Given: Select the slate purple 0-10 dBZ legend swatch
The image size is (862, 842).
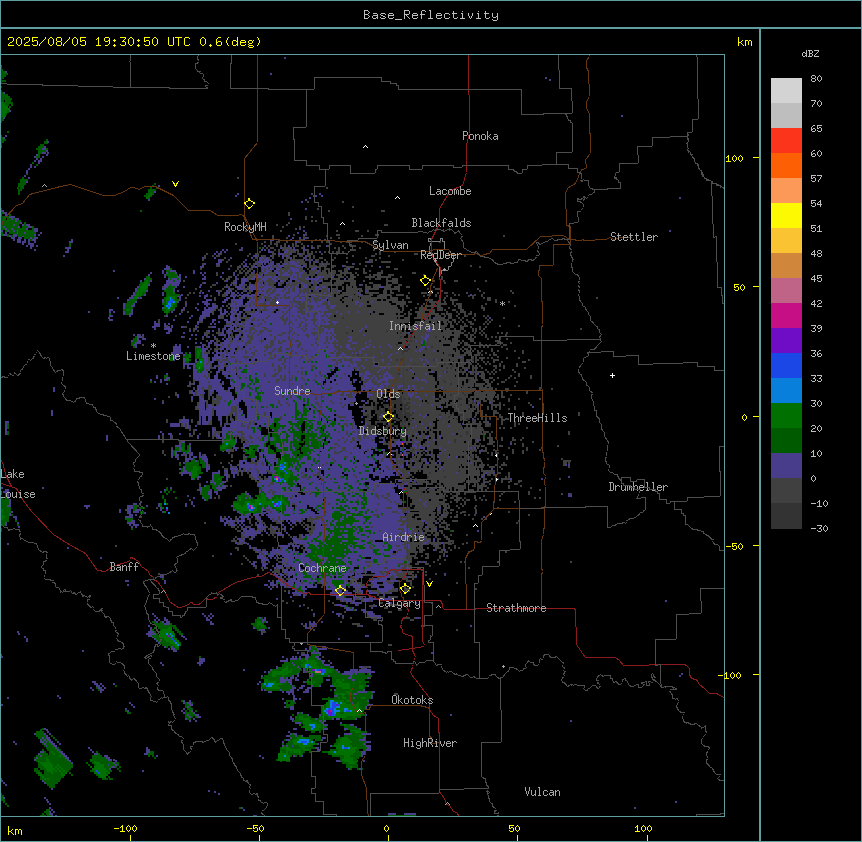Looking at the screenshot, I should coord(786,466).
